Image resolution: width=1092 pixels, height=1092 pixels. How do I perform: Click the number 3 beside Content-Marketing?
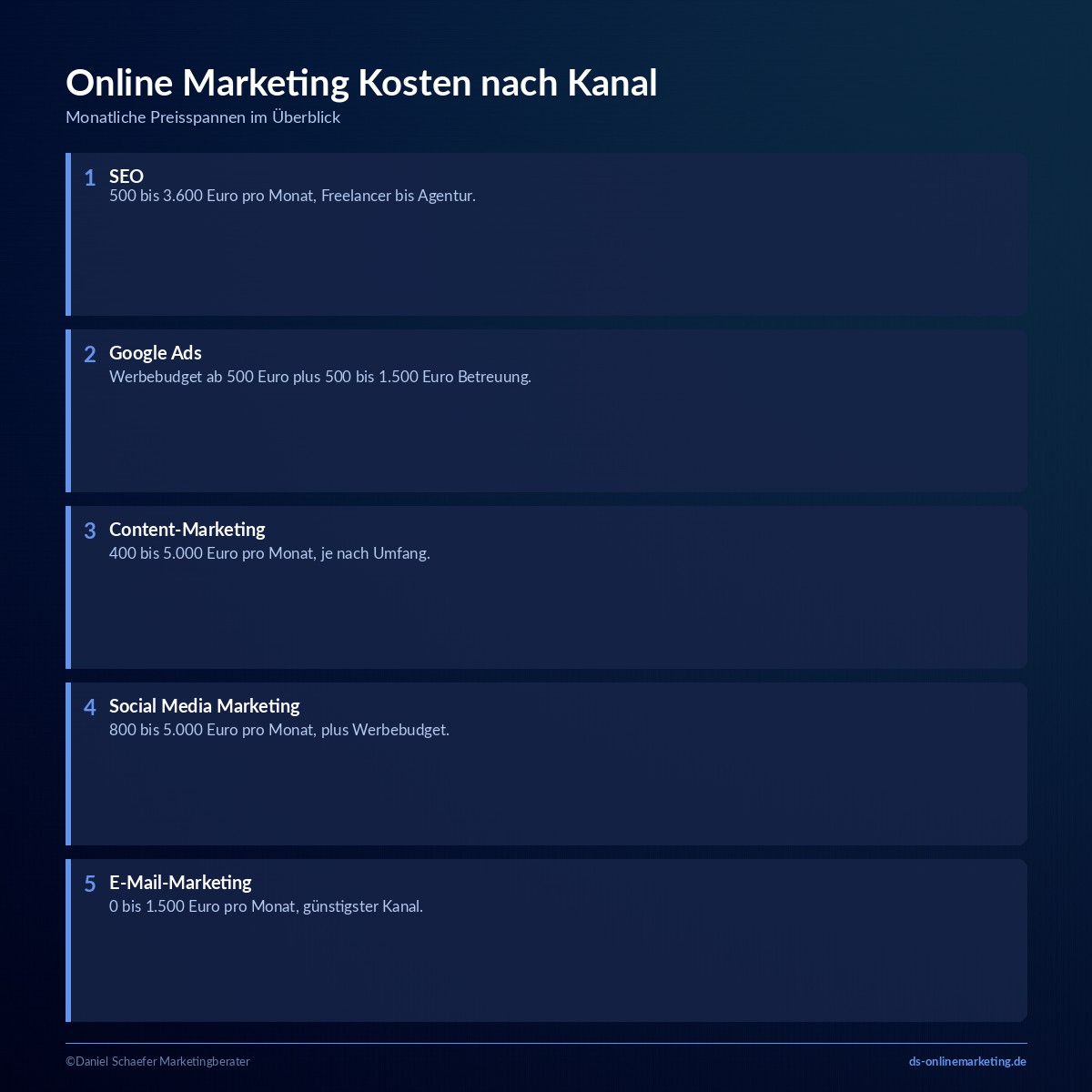point(90,531)
